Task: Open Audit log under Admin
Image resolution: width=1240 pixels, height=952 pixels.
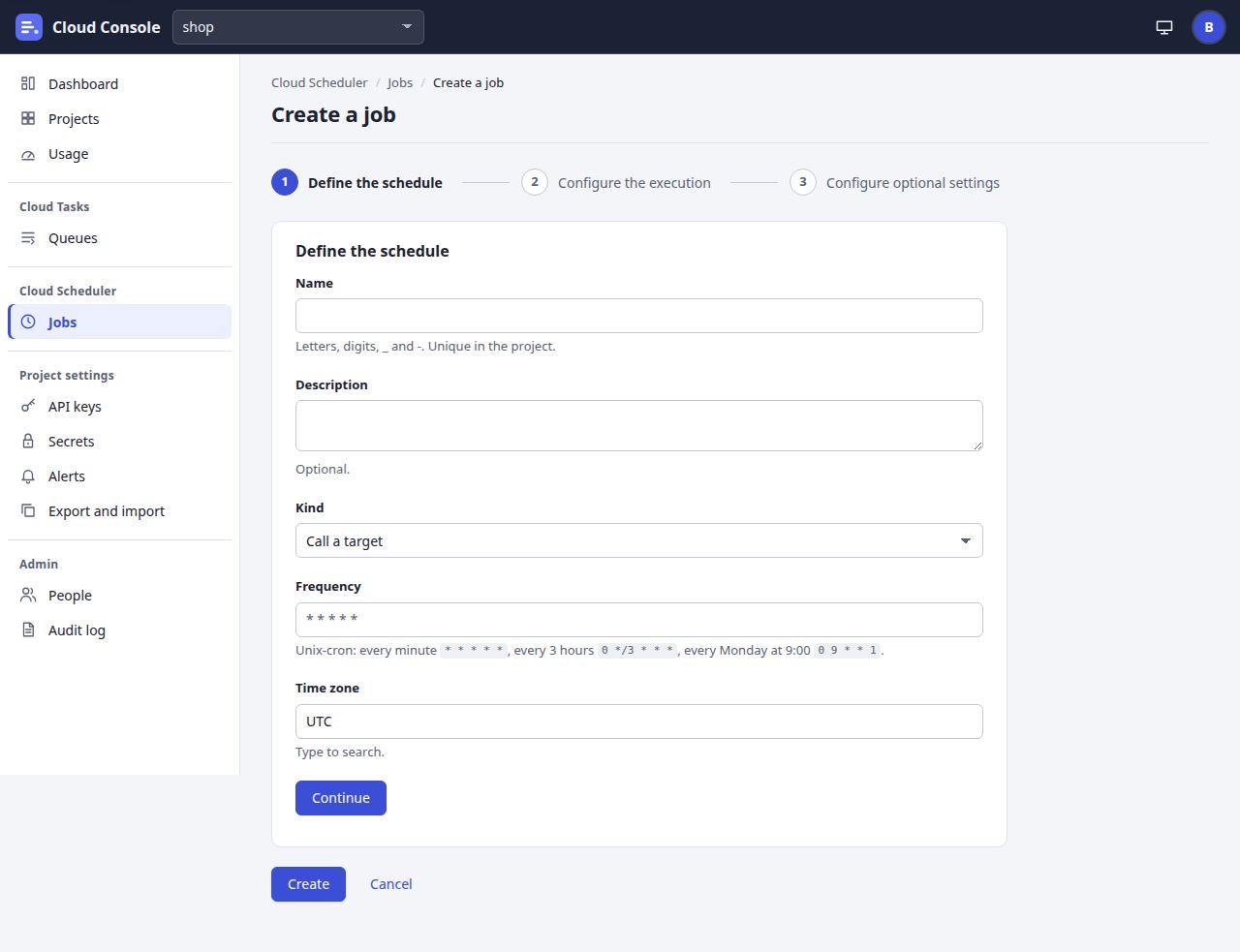Action: tap(120, 630)
